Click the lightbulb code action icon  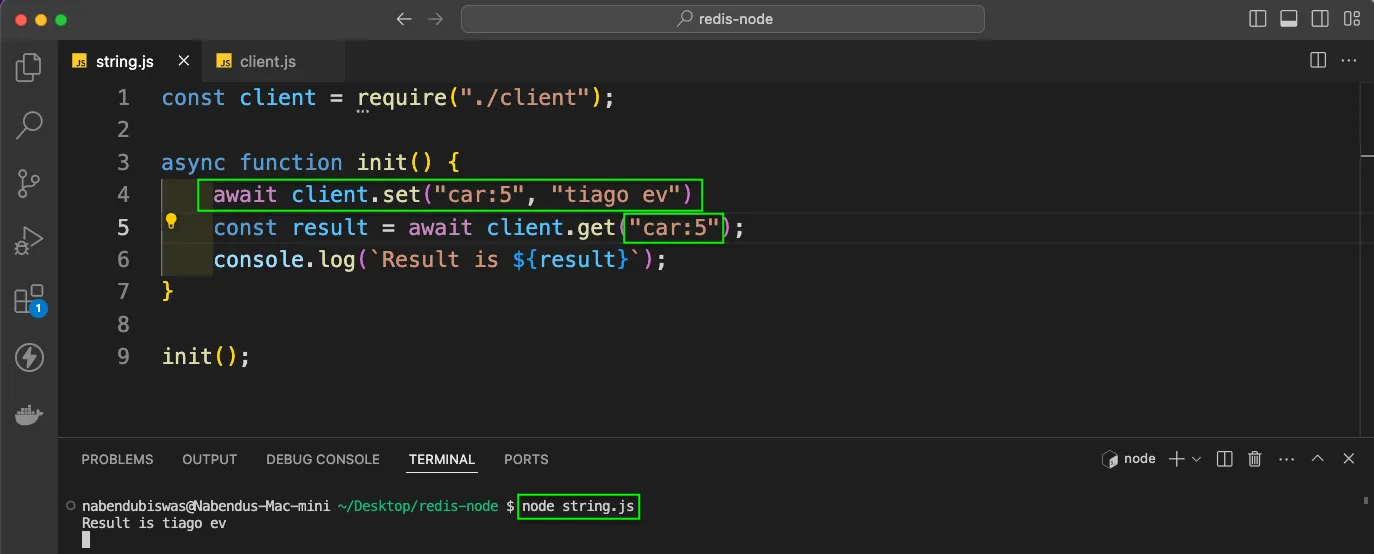coord(171,221)
